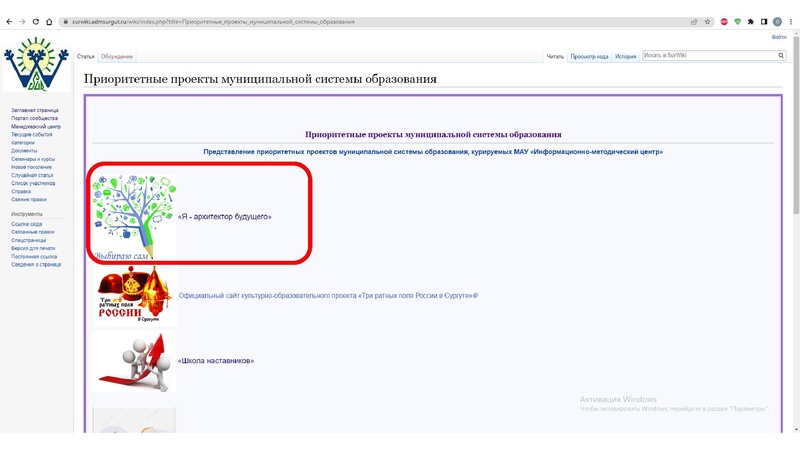Open Спецстраницы tool link
This screenshot has height=450, width=800.
point(29,240)
